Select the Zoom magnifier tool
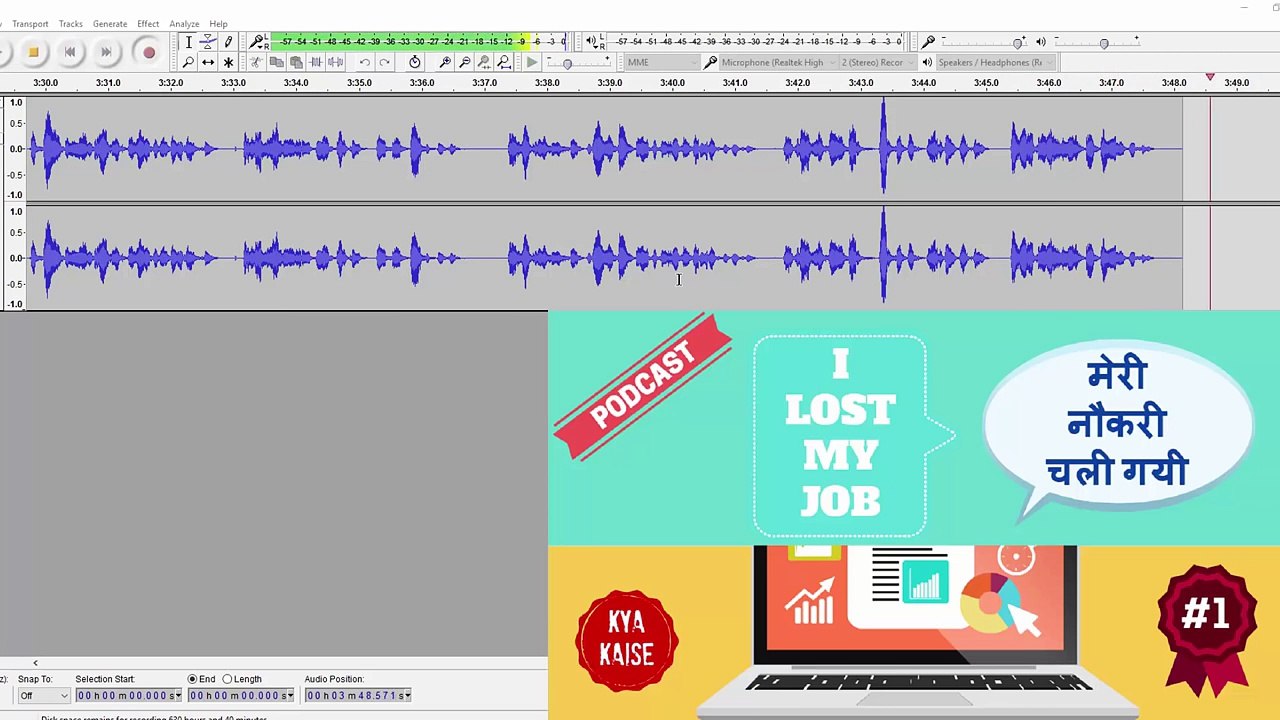Image resolution: width=1280 pixels, height=720 pixels. [188, 62]
